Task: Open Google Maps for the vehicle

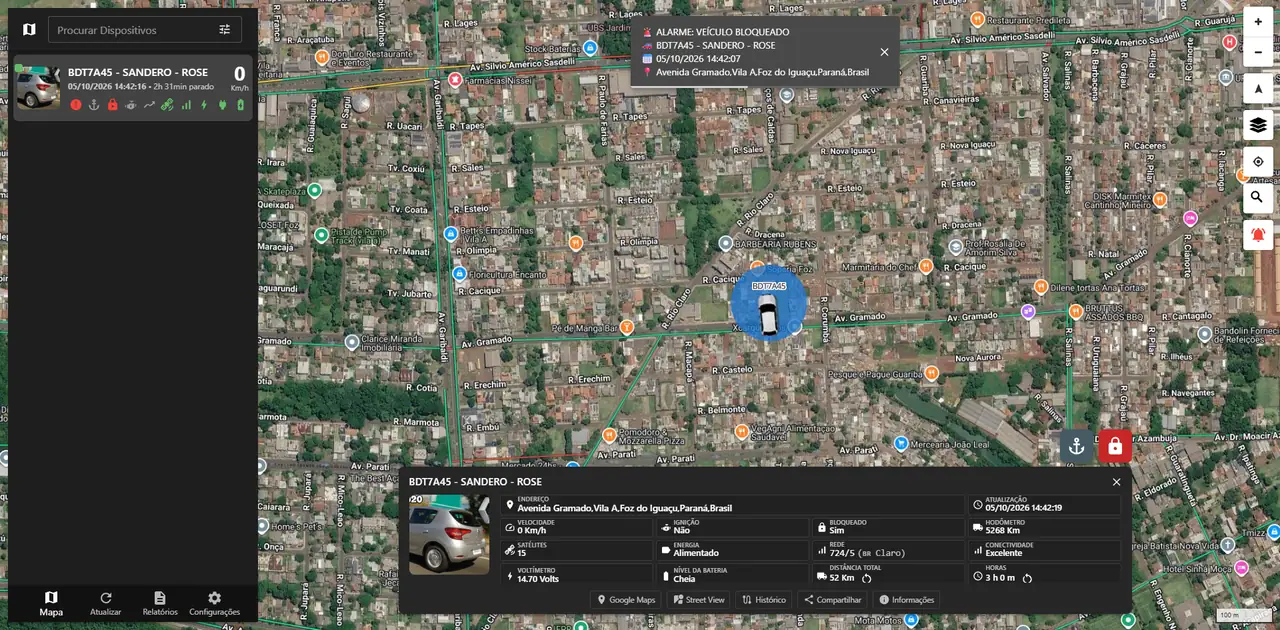Action: (626, 600)
